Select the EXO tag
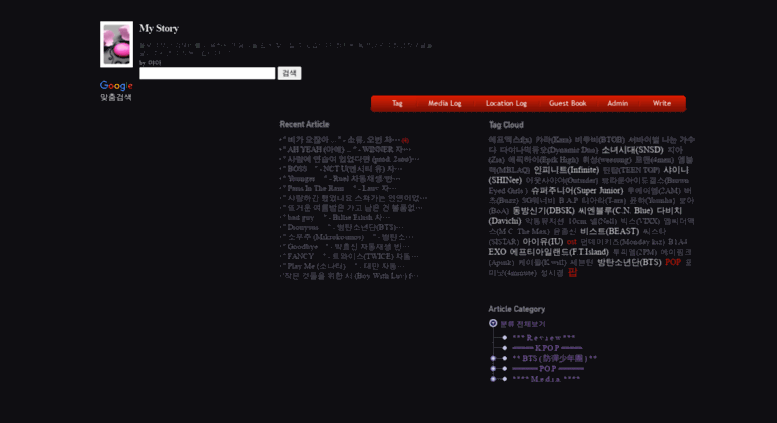This screenshot has width=777, height=423. (x=497, y=252)
